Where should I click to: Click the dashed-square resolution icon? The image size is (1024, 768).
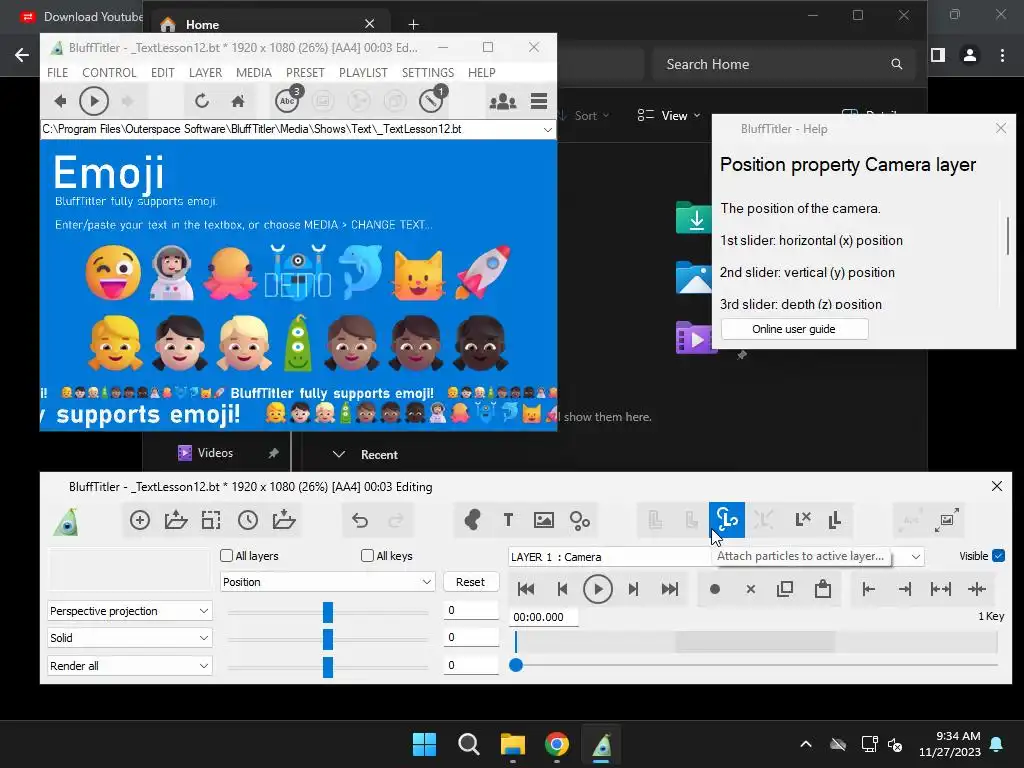click(x=211, y=520)
